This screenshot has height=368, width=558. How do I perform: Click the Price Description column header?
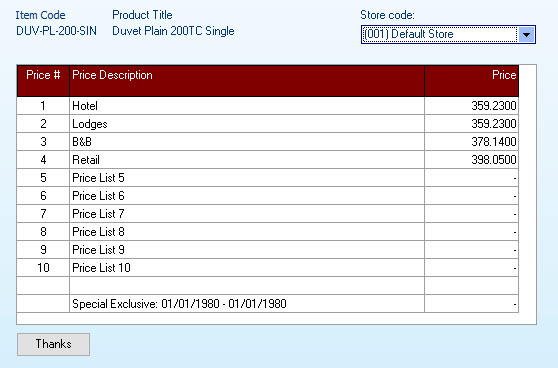click(x=247, y=81)
